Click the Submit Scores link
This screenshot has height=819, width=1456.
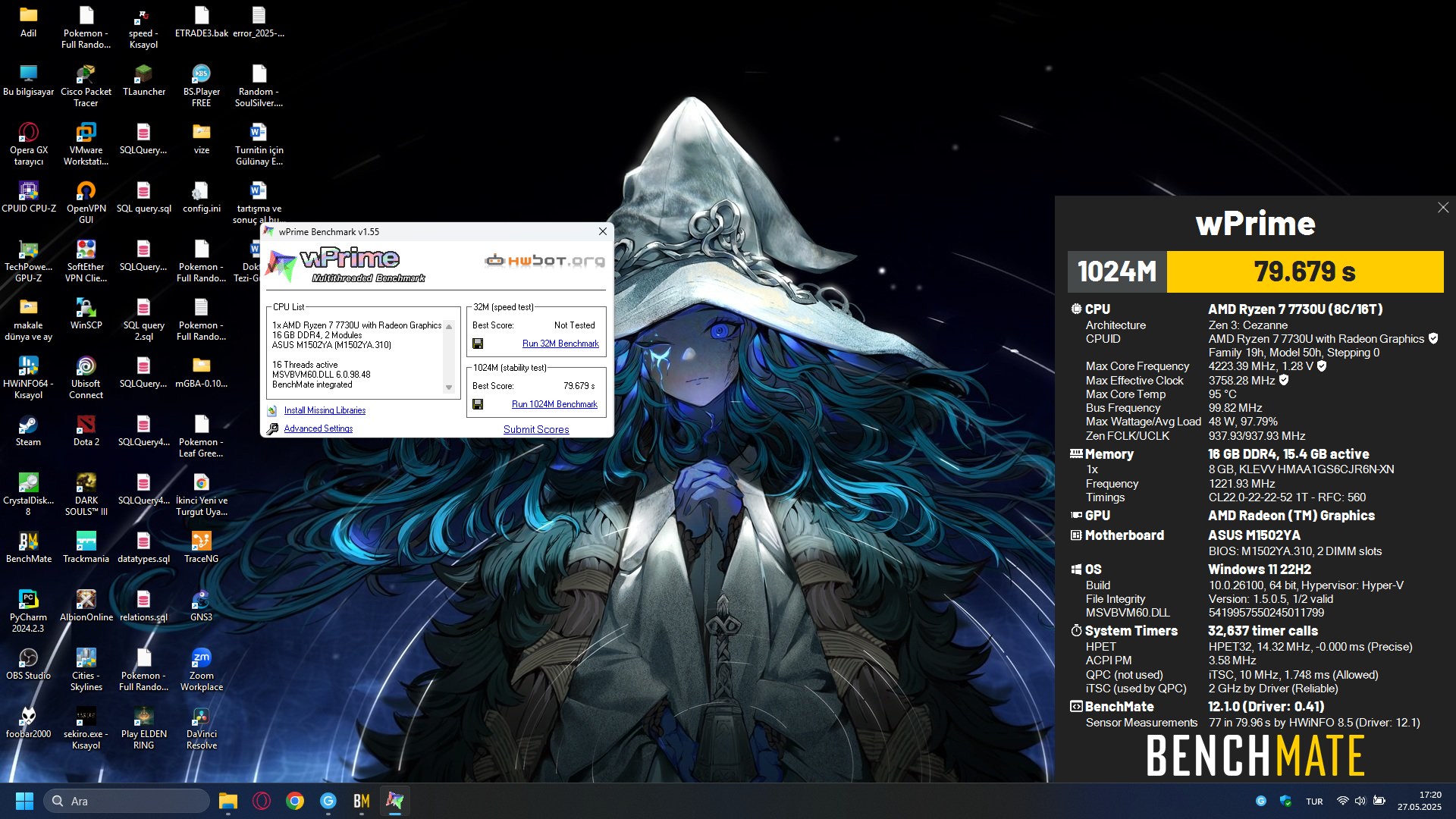(x=536, y=429)
